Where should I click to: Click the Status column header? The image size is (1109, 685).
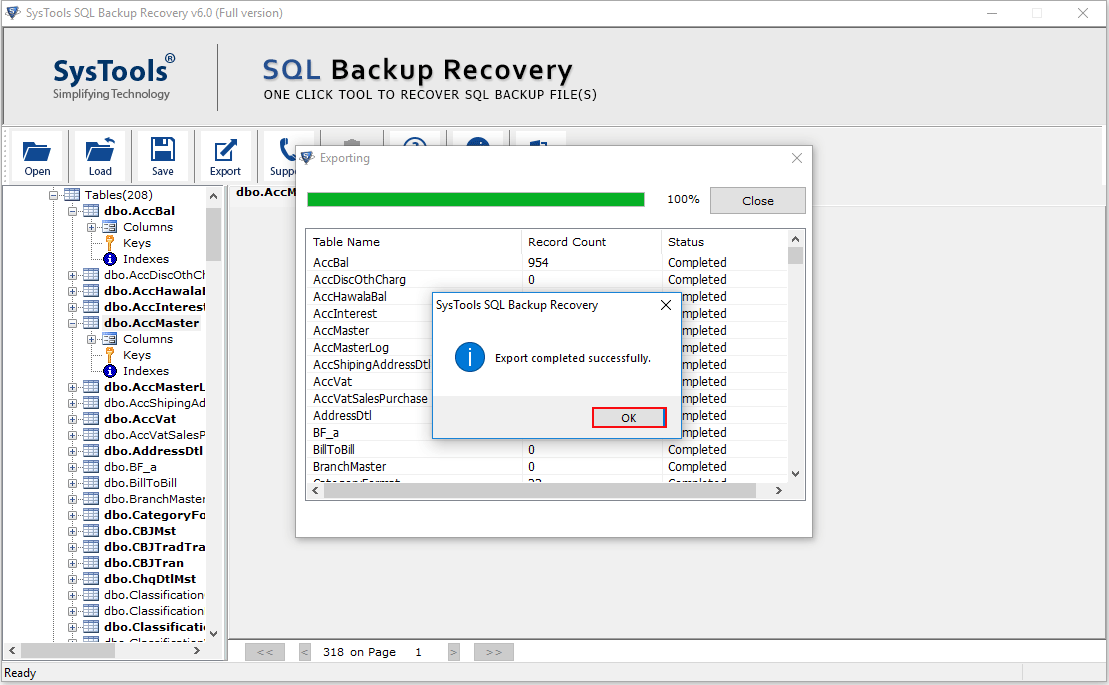pos(724,242)
